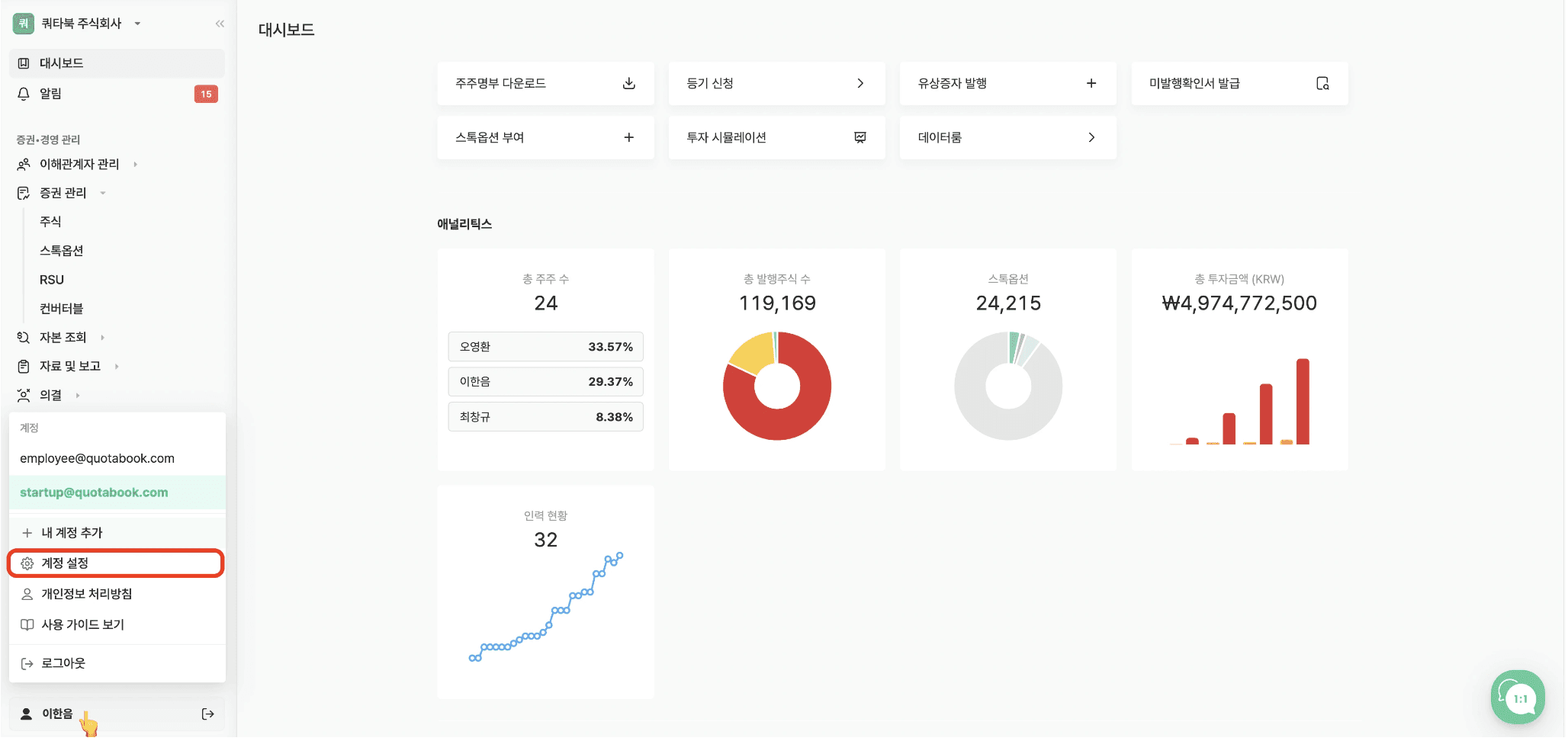This screenshot has width=1568, height=741.
Task: Select the 투자 시뮬레이션 presentation icon
Action: pyautogui.click(x=860, y=138)
